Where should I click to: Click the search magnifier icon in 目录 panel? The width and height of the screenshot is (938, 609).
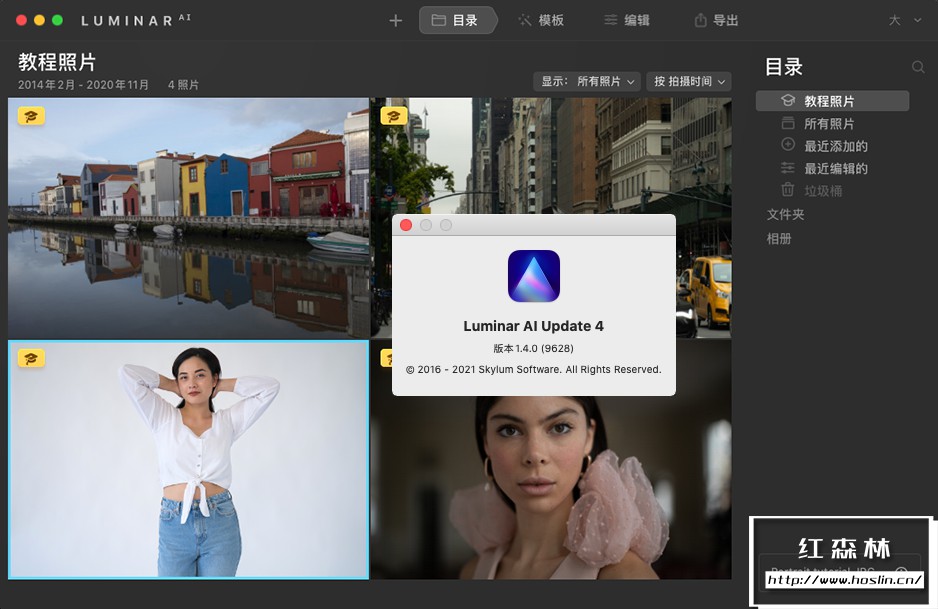(918, 67)
